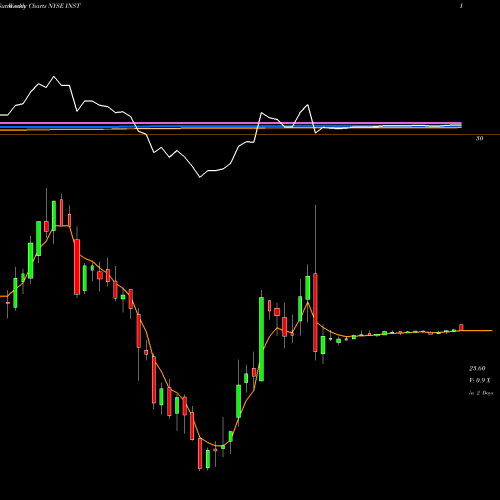Click the last red candlestick on the right

click(461, 327)
